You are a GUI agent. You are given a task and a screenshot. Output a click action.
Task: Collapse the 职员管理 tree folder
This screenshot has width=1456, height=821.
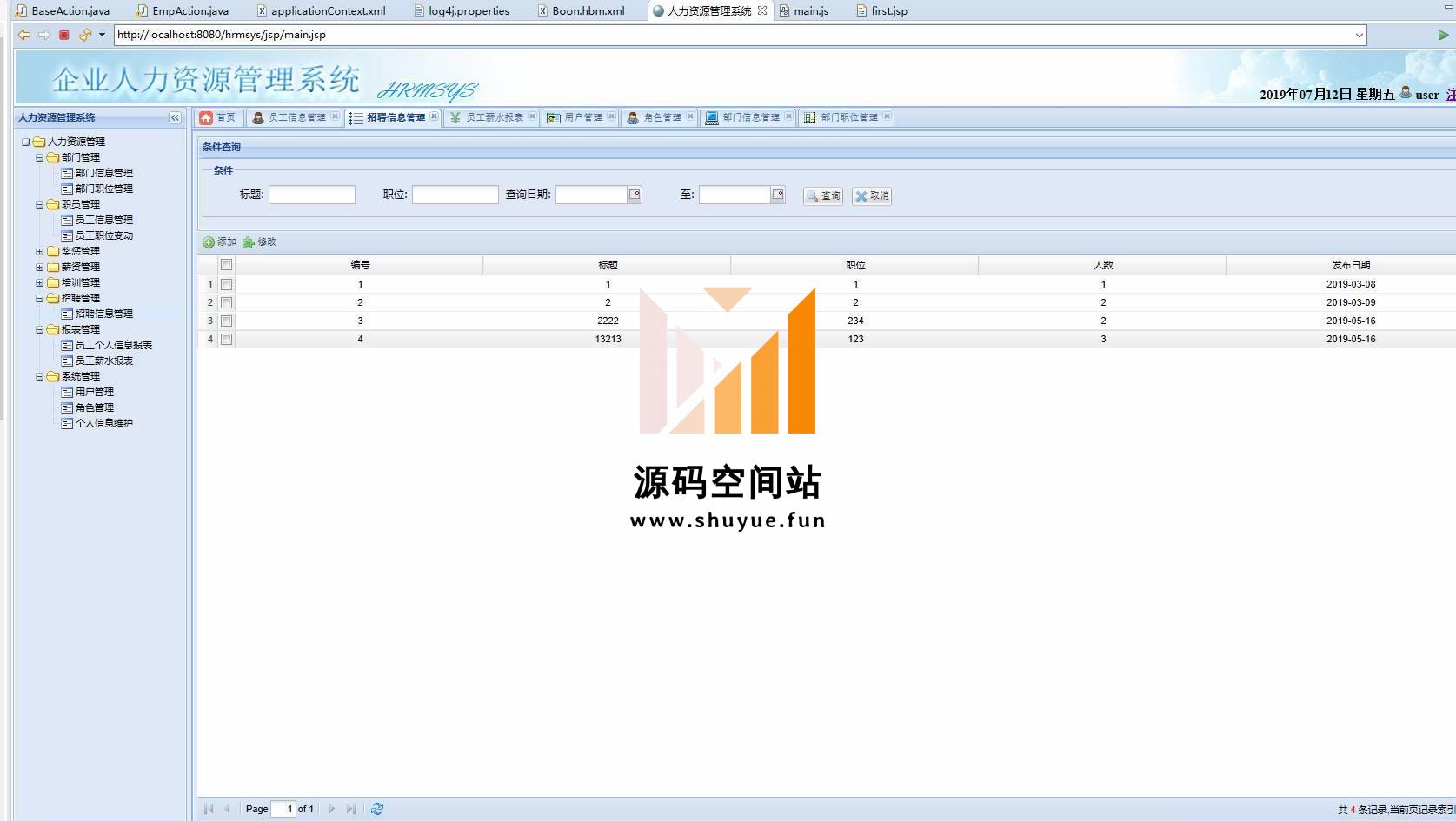pyautogui.click(x=40, y=204)
